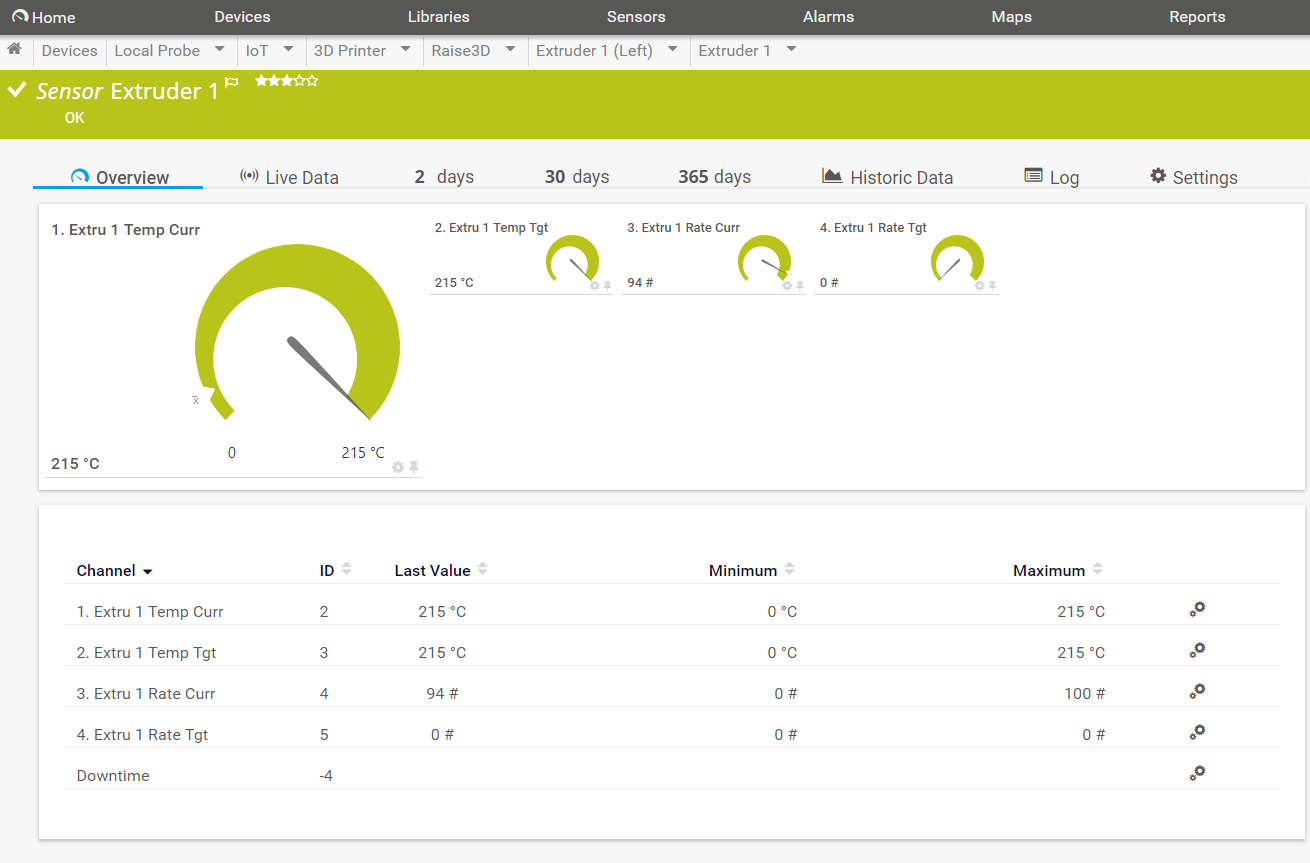The image size is (1310, 863).
Task: Go to Extruder 1 (Left) breadcrumb link
Action: point(594,50)
